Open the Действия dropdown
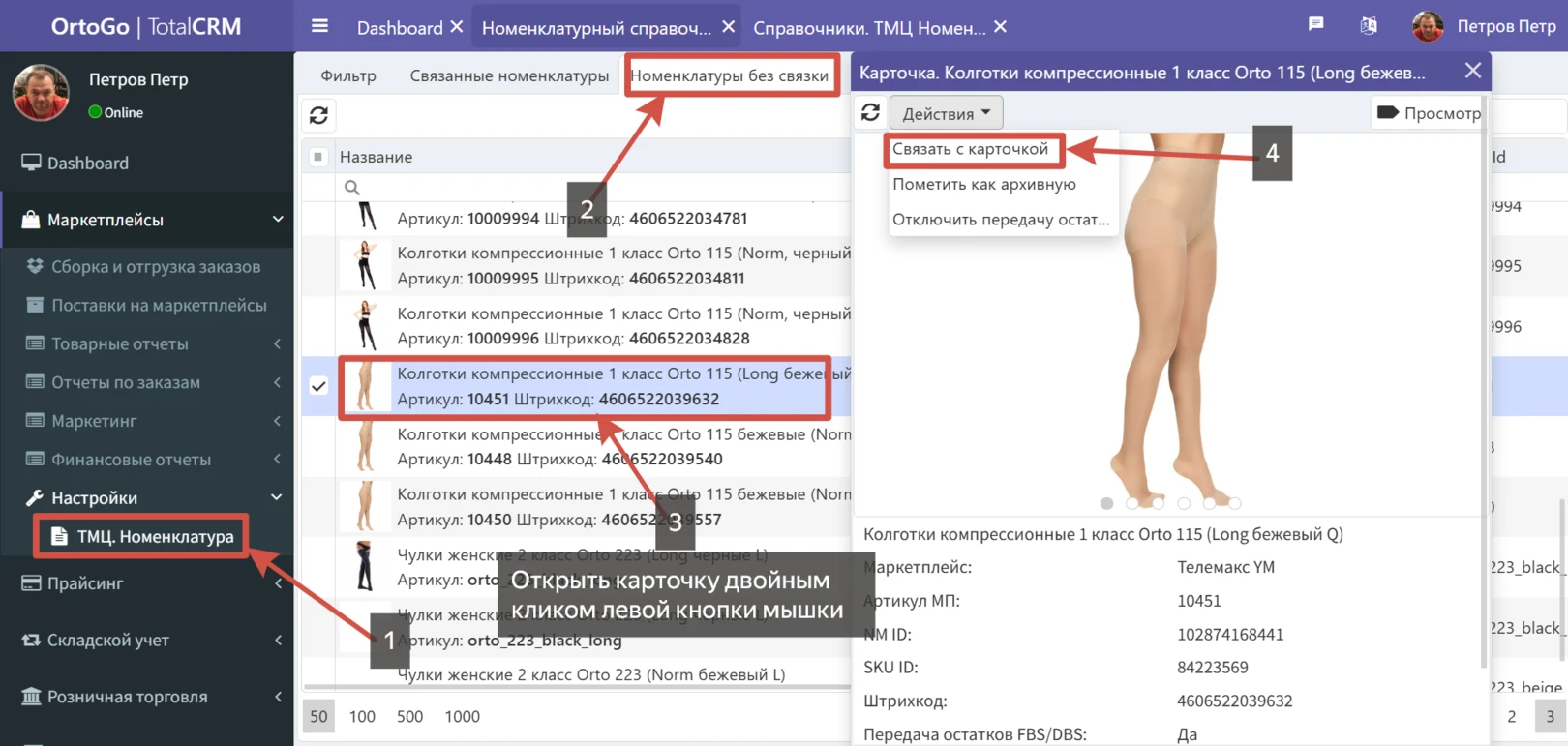The width and height of the screenshot is (1568, 746). pos(946,113)
